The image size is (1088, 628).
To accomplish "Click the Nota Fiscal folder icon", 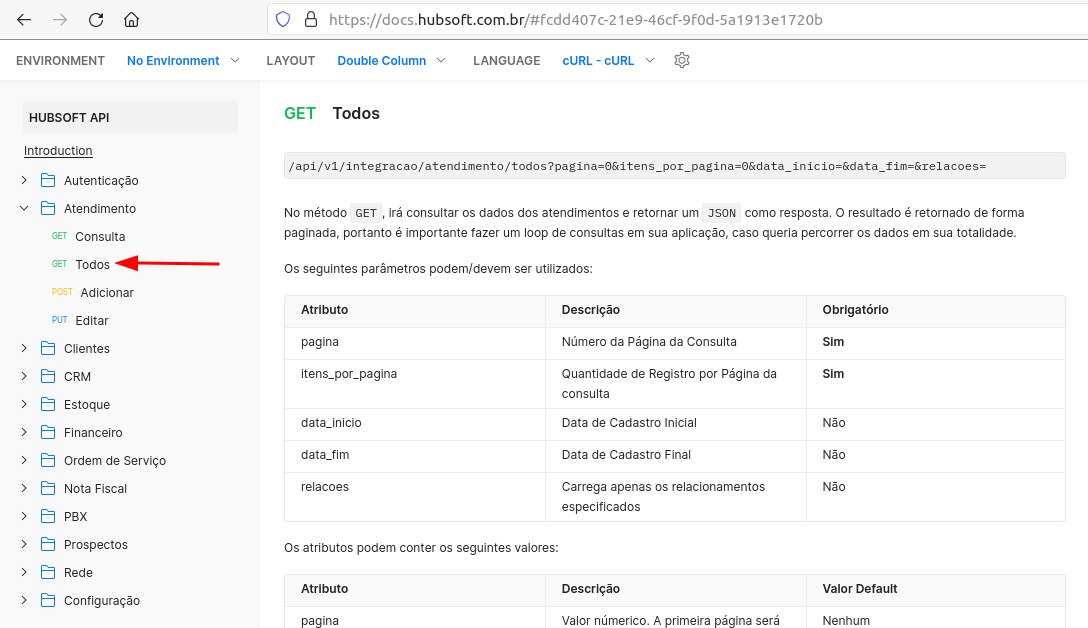I will [x=48, y=489].
